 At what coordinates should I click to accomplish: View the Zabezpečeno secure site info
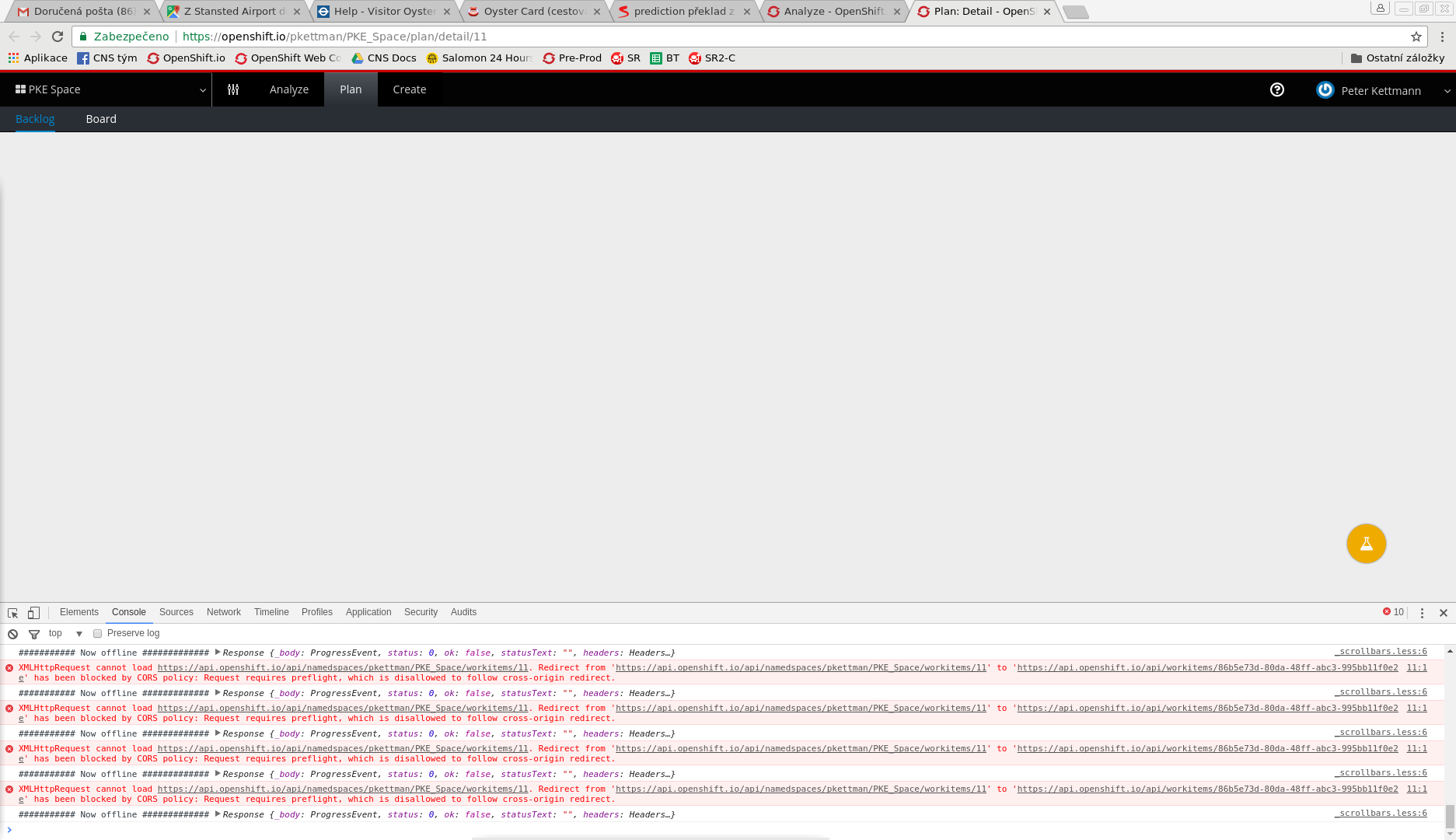(124, 37)
